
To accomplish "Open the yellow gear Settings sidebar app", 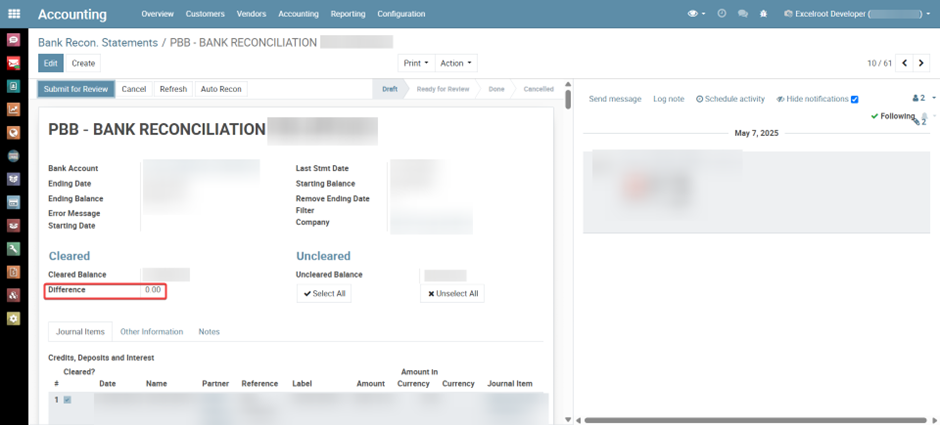I will pos(13,318).
